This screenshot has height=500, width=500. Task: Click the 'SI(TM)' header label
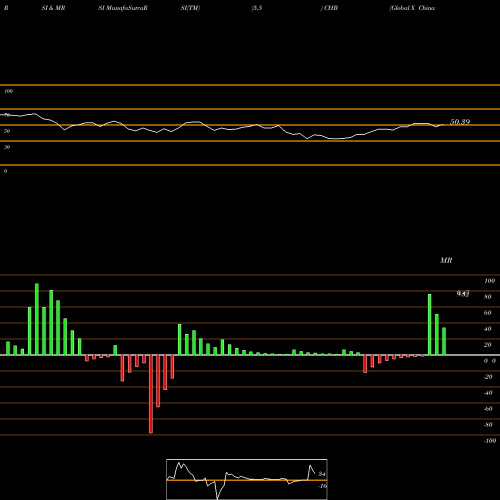190,8
